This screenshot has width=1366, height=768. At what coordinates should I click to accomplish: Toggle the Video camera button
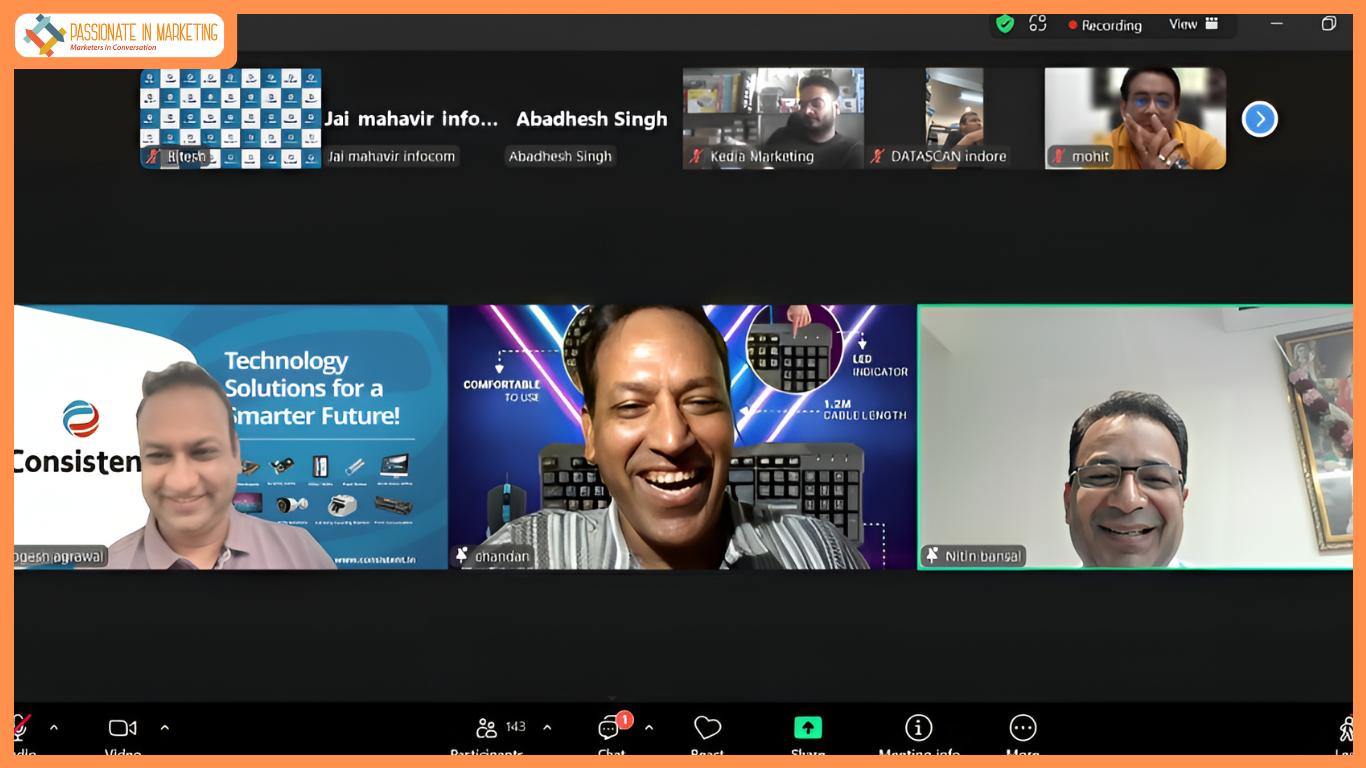click(123, 728)
